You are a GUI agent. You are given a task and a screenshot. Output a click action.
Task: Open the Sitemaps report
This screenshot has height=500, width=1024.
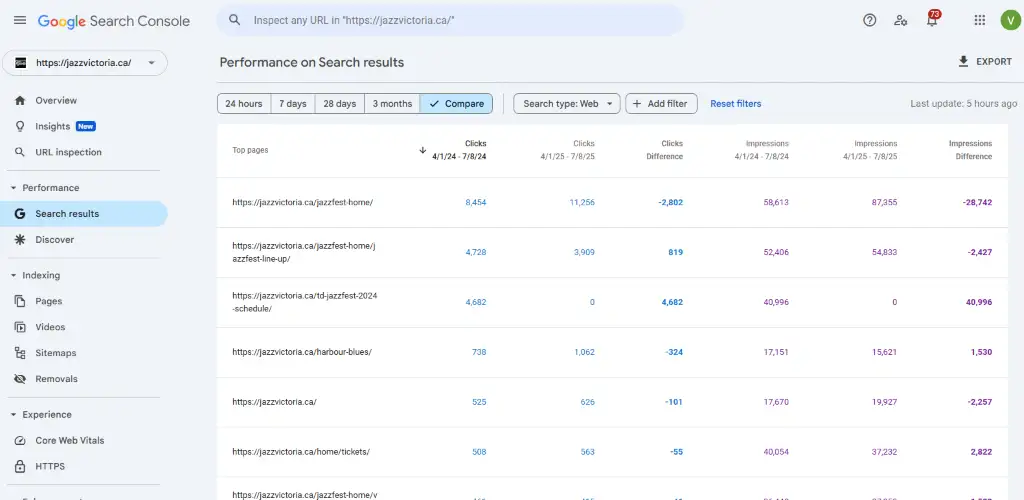tap(84, 353)
